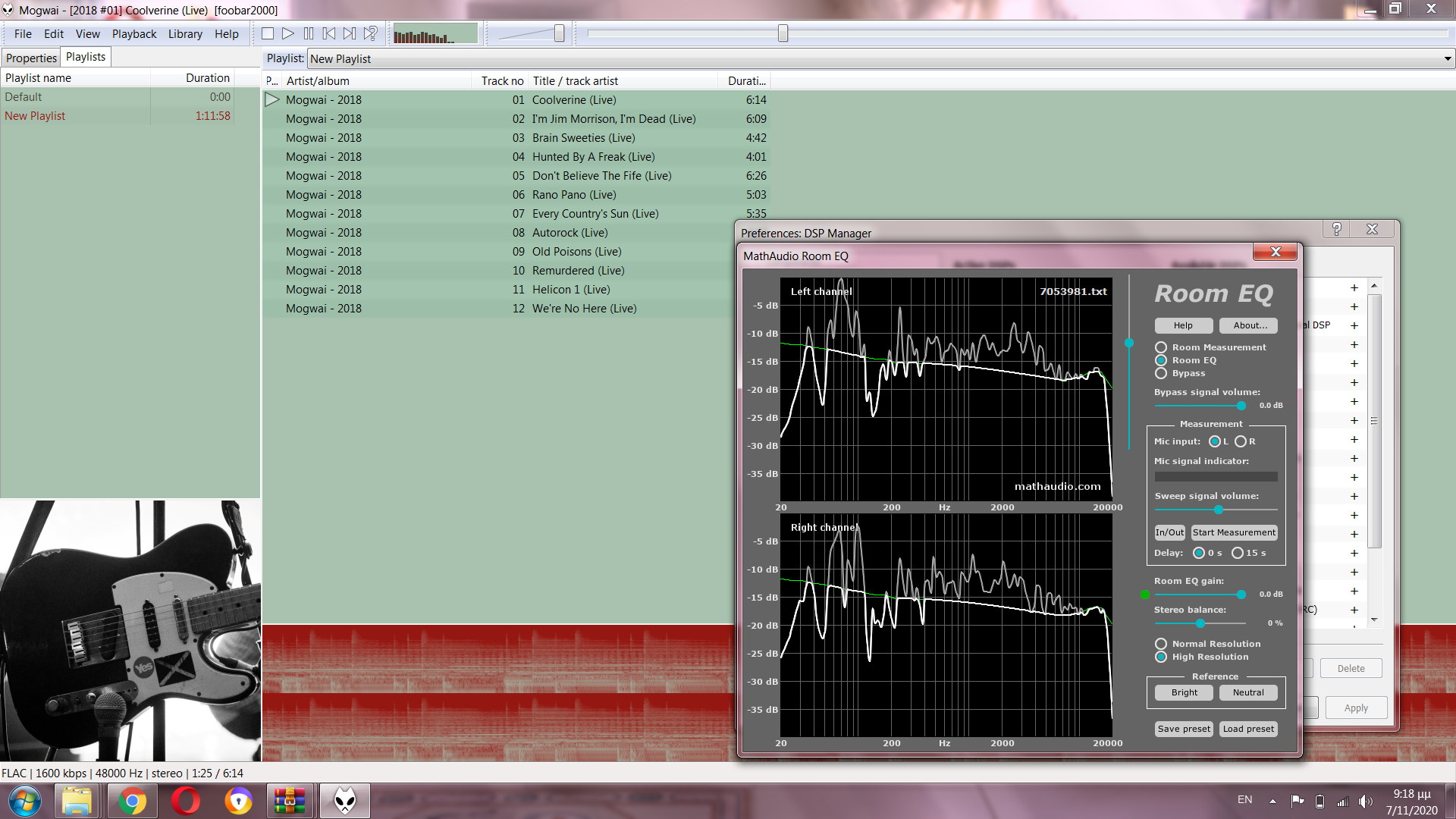
Task: Expand the Playlist dropdown
Action: pos(1447,58)
